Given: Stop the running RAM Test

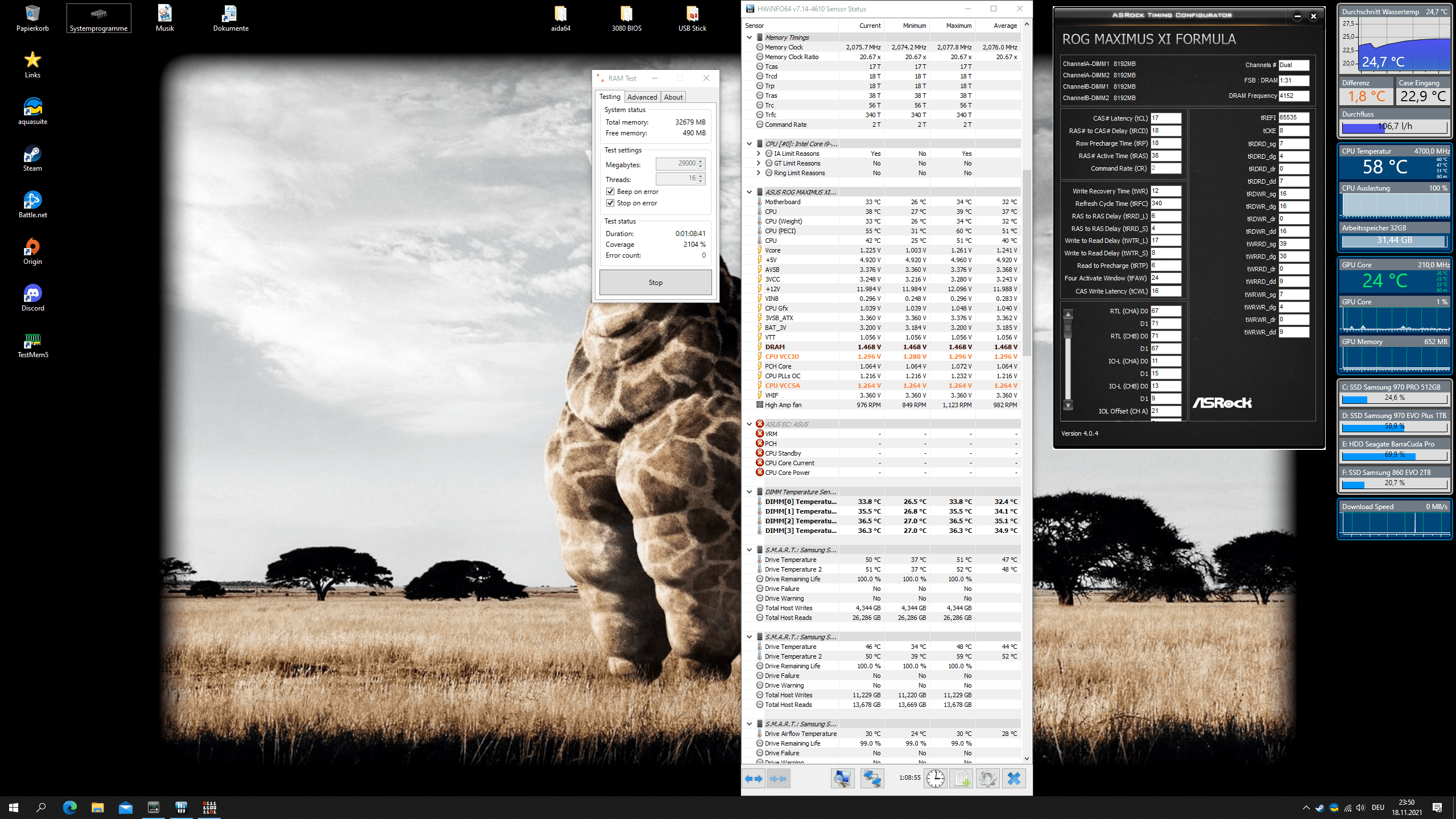Looking at the screenshot, I should pos(655,283).
